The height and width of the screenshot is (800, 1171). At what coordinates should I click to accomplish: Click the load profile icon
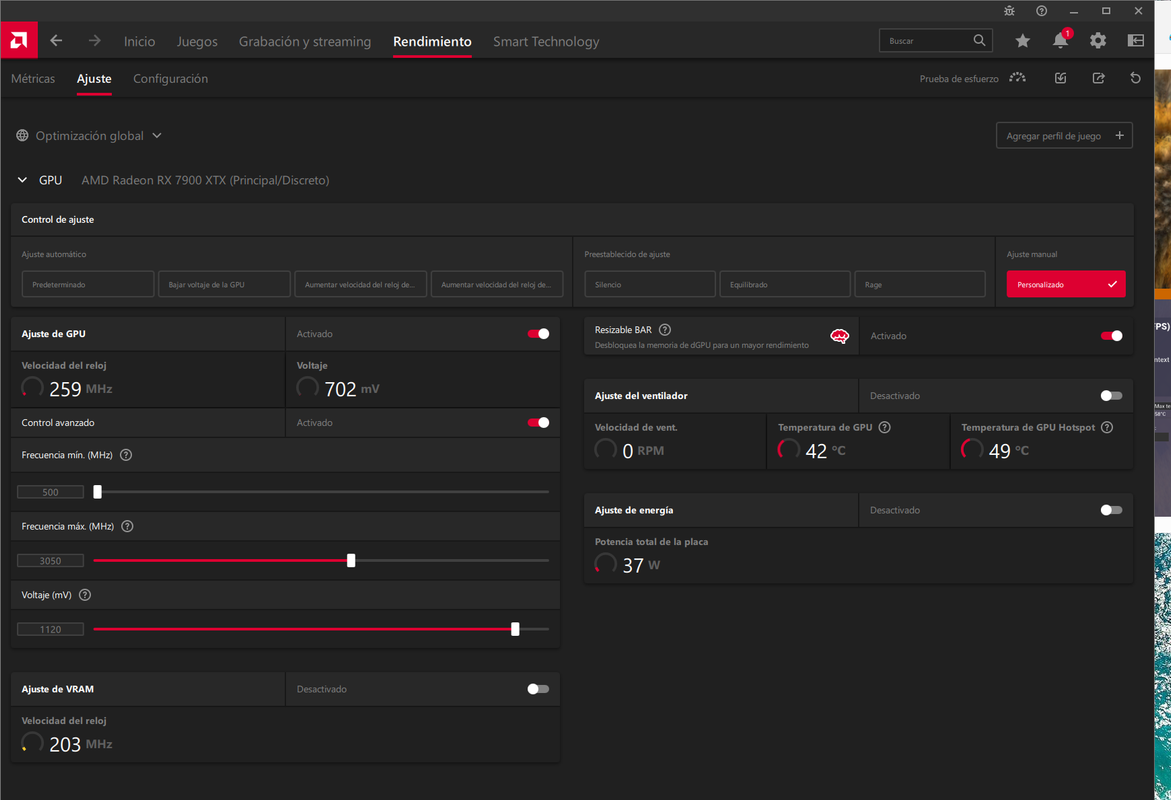1060,78
